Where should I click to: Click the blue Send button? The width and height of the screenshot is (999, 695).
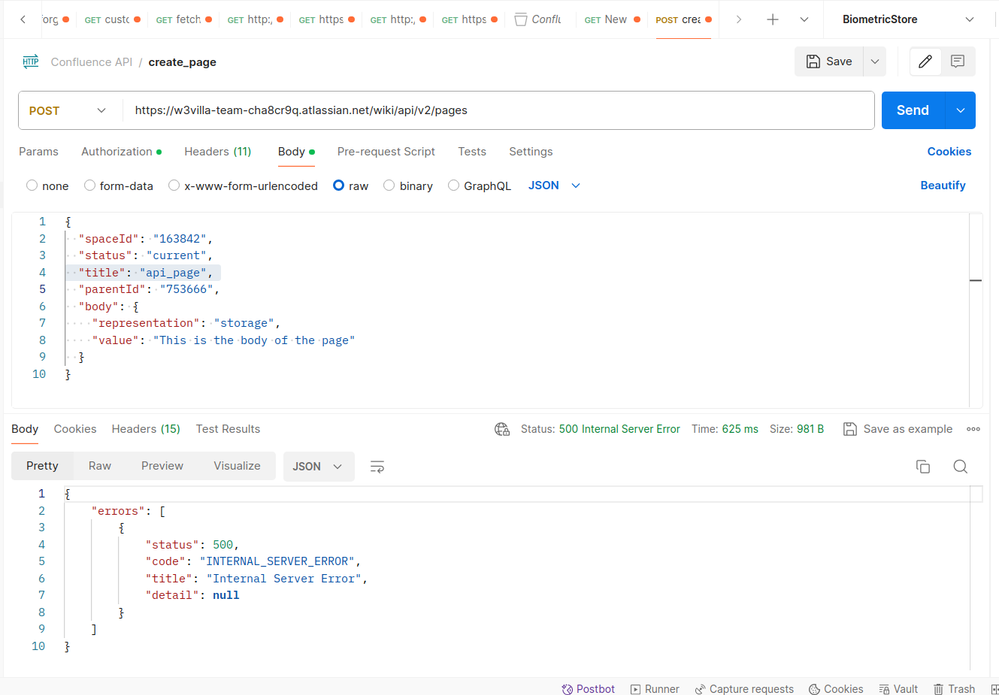pos(913,110)
